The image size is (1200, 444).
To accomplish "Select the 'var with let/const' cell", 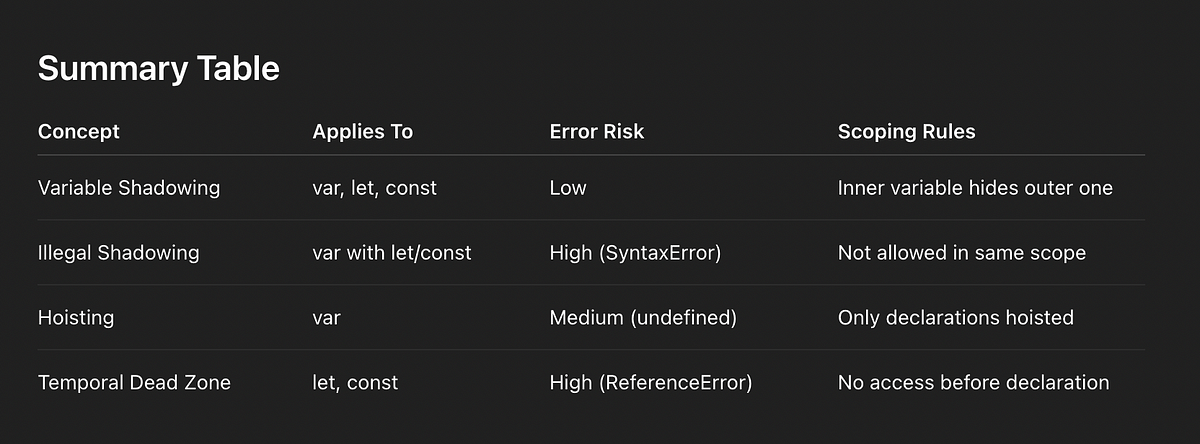I will [x=392, y=253].
